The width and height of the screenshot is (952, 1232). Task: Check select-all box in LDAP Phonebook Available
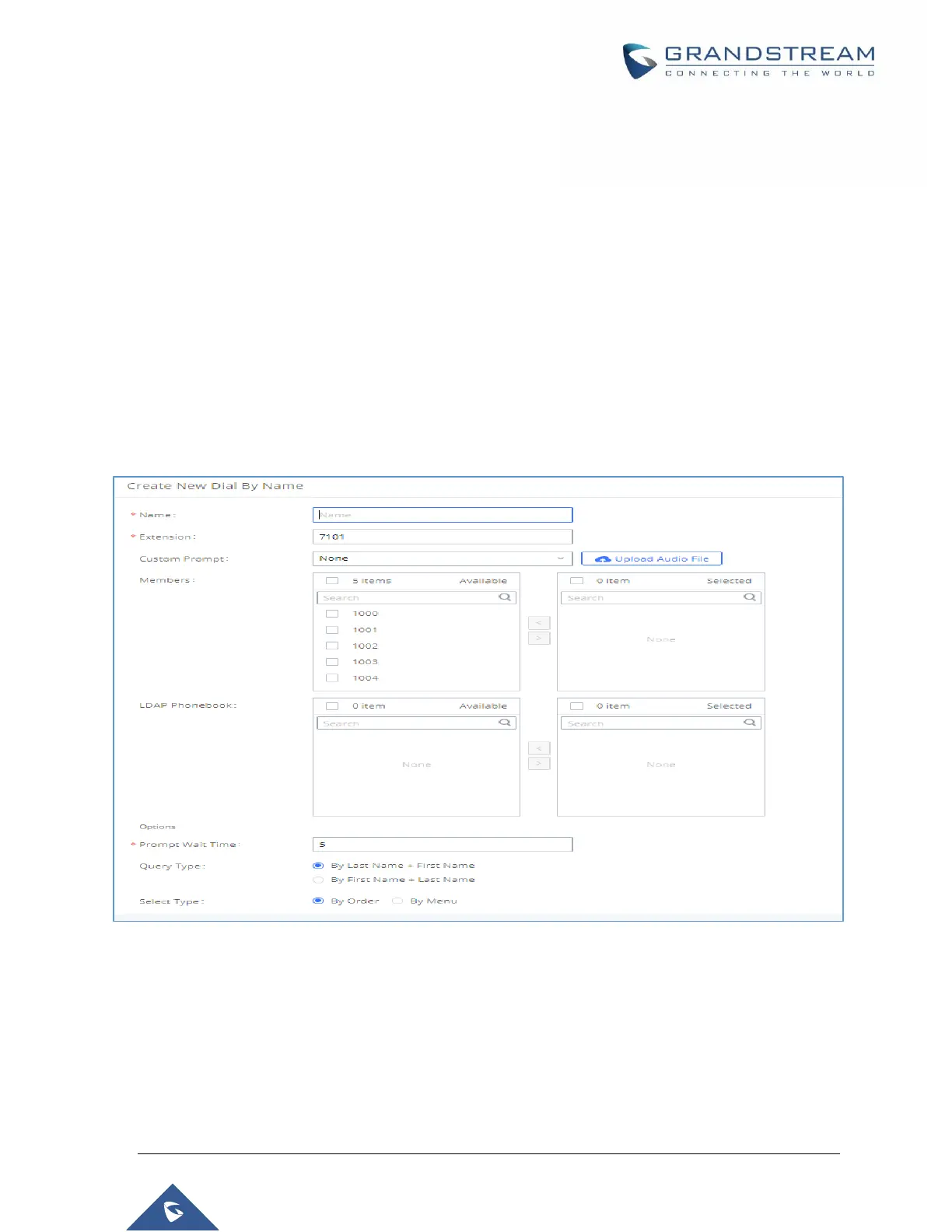(332, 706)
